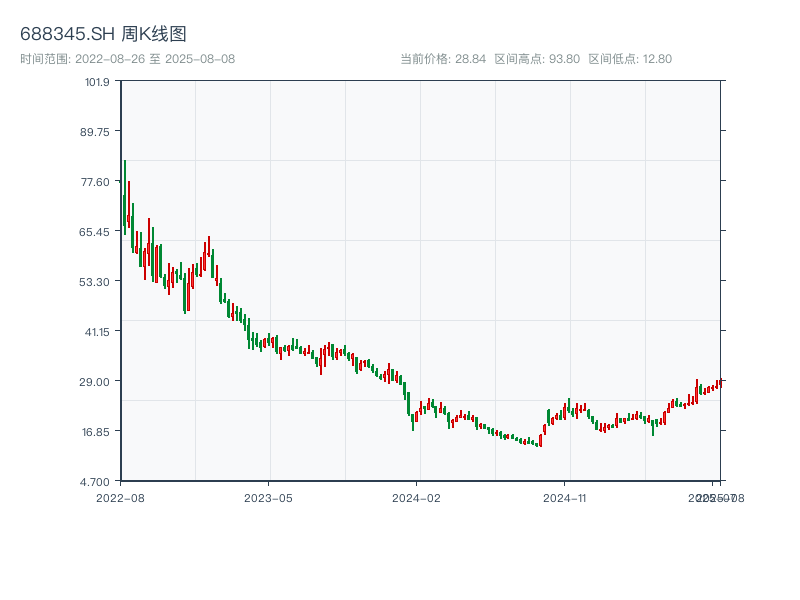Viewport: 800px width, 600px height.
Task: Select the 区间低点 12.80 label
Action: pyautogui.click(x=630, y=59)
